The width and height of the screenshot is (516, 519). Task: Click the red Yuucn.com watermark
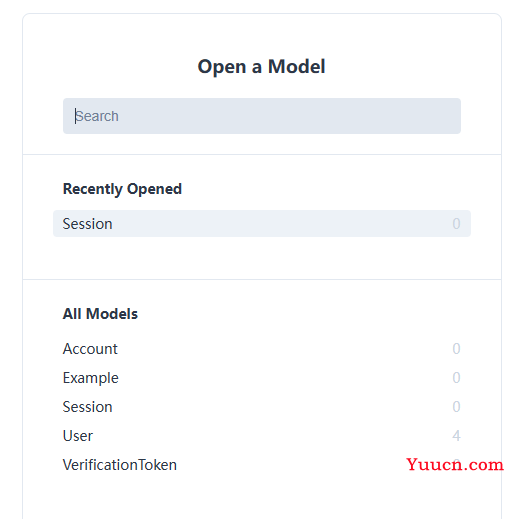[455, 464]
